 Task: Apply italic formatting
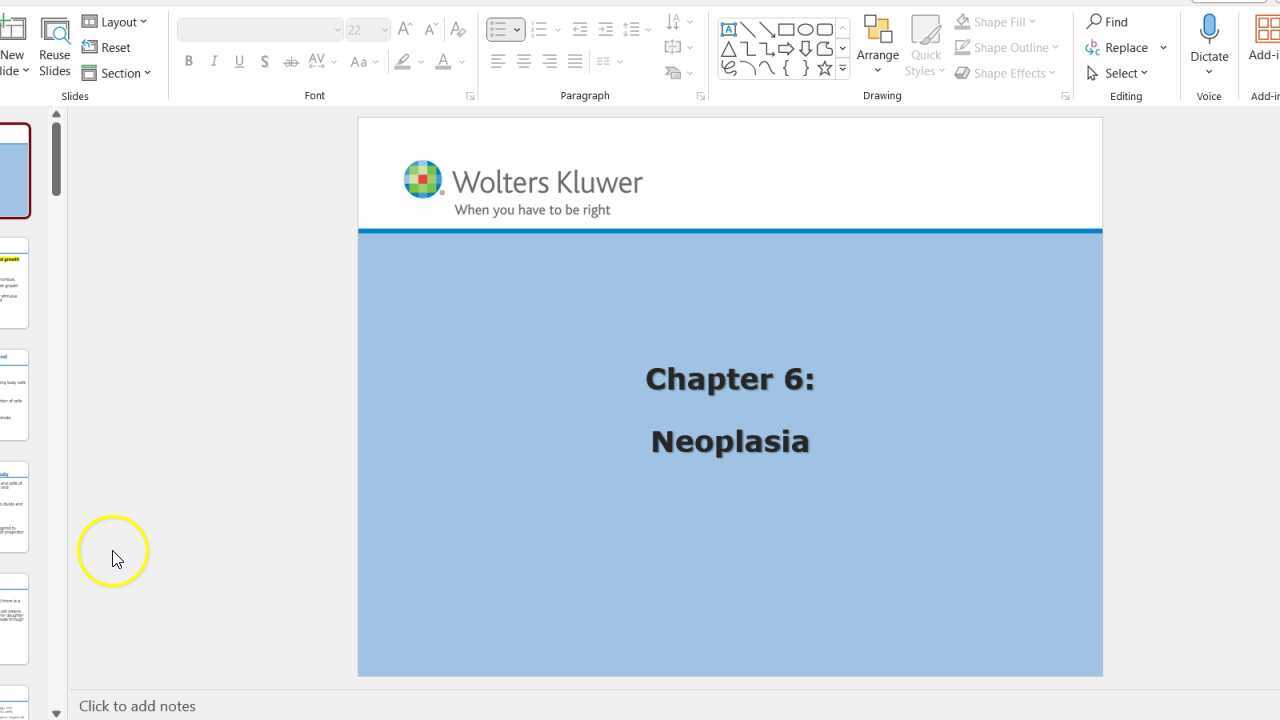[x=214, y=61]
